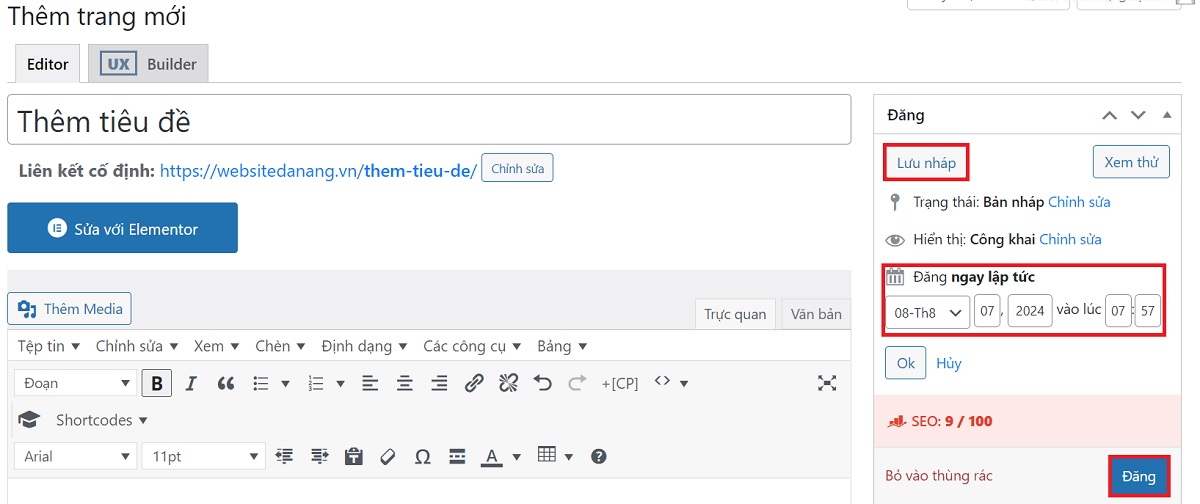The image size is (1200, 504).
Task: Remove link with the unlink icon
Action: coord(508,383)
